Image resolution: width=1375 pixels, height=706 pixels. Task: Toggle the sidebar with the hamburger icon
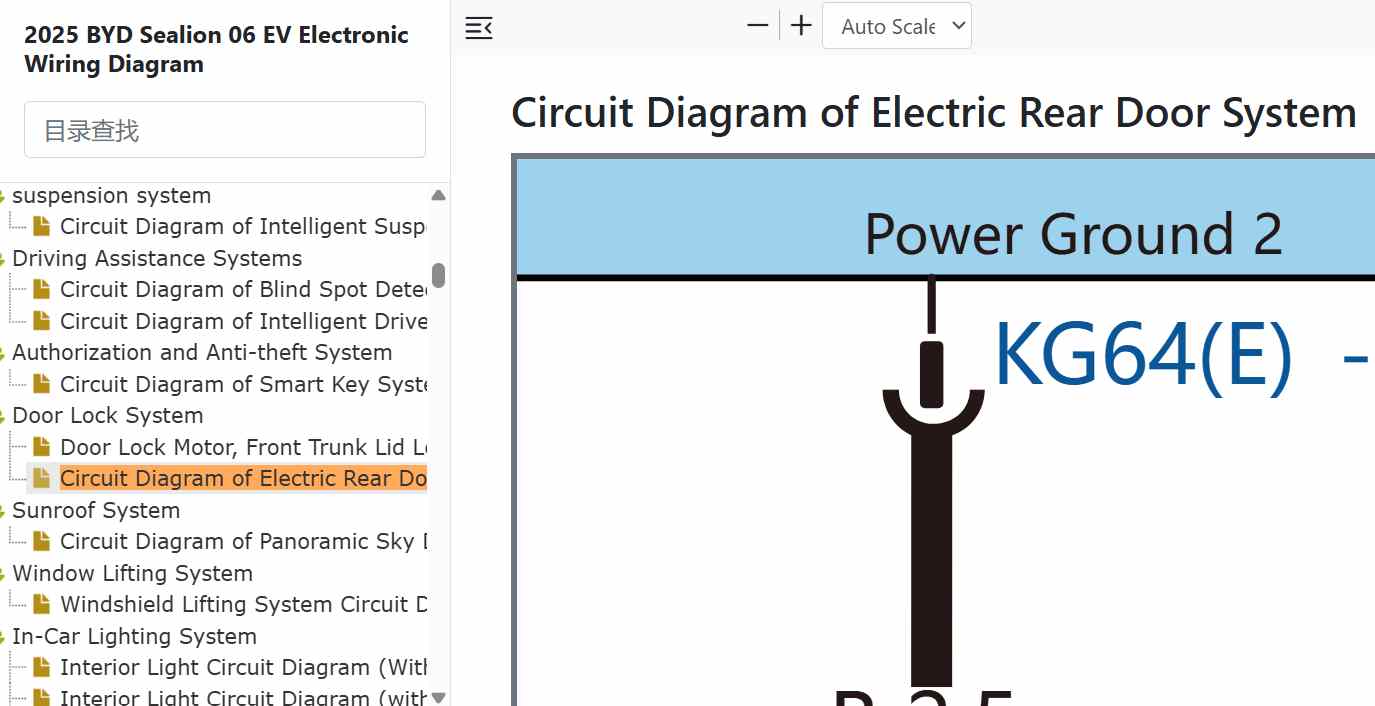click(x=479, y=27)
